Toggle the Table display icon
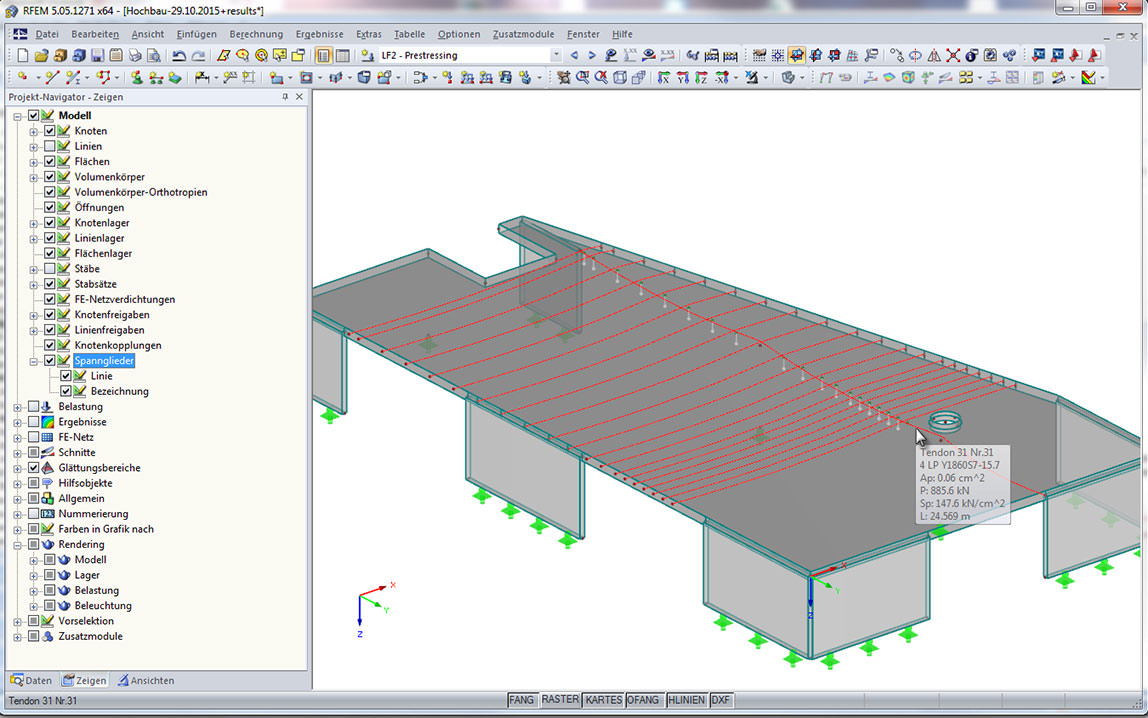 pyautogui.click(x=342, y=55)
